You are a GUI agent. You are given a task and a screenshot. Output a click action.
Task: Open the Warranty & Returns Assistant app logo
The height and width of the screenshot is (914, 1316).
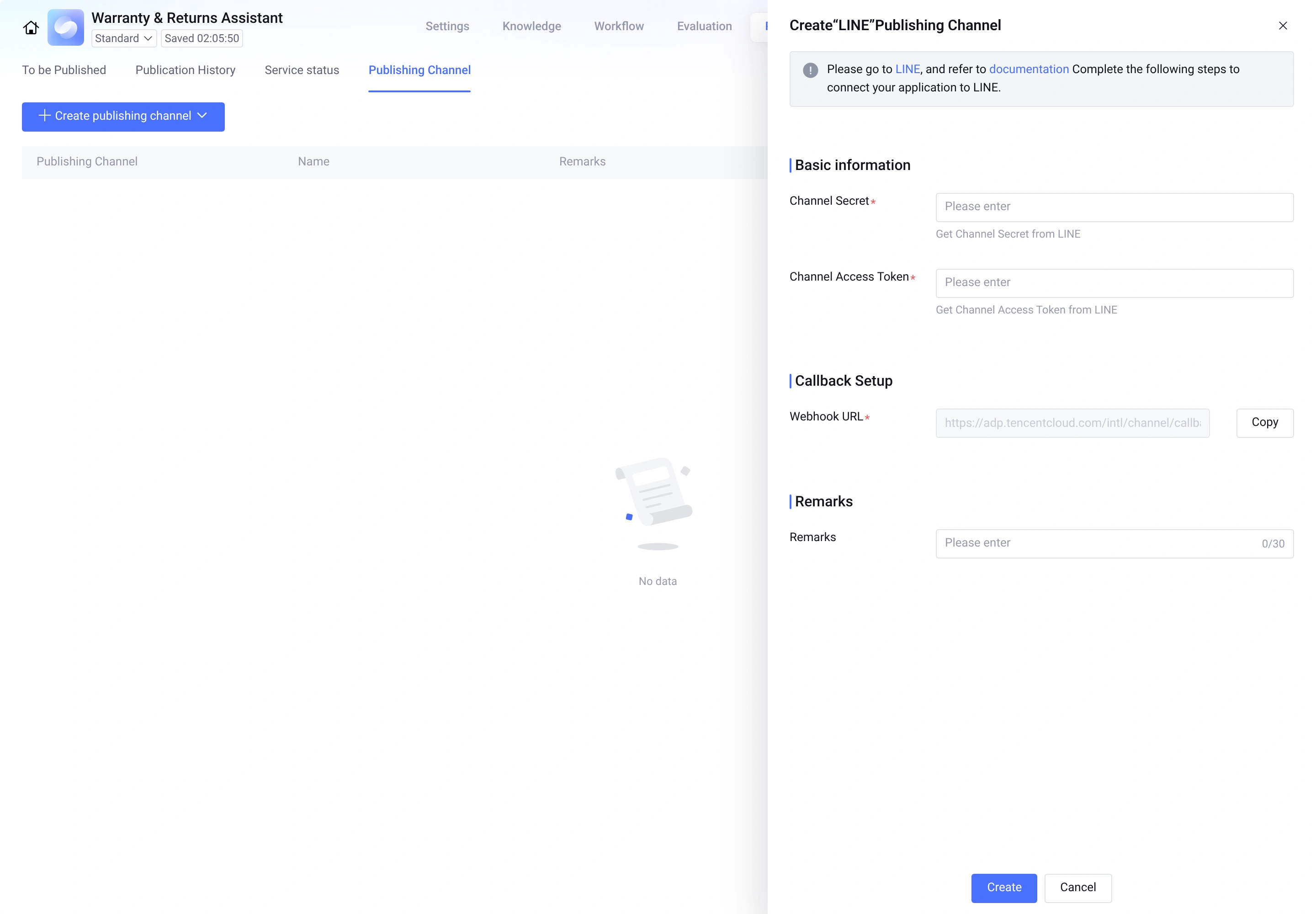[65, 27]
